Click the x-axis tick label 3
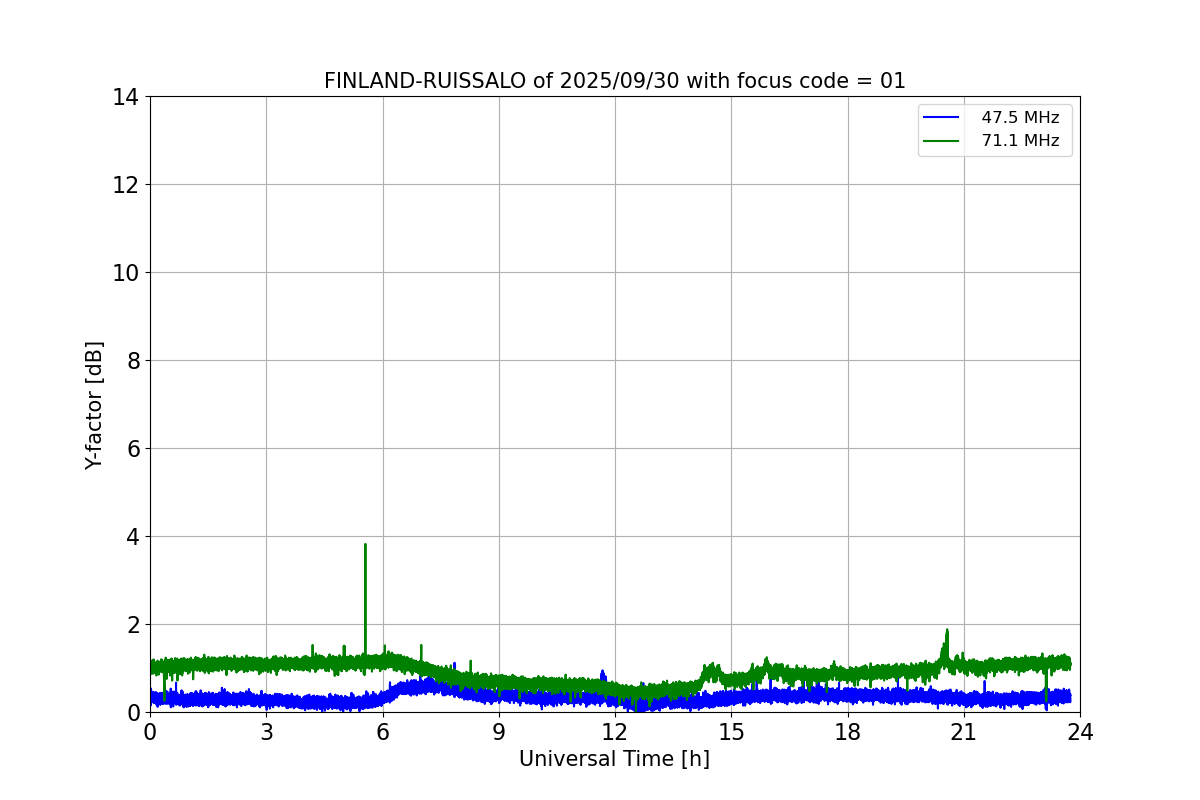This screenshot has width=1200, height=800. pyautogui.click(x=266, y=732)
